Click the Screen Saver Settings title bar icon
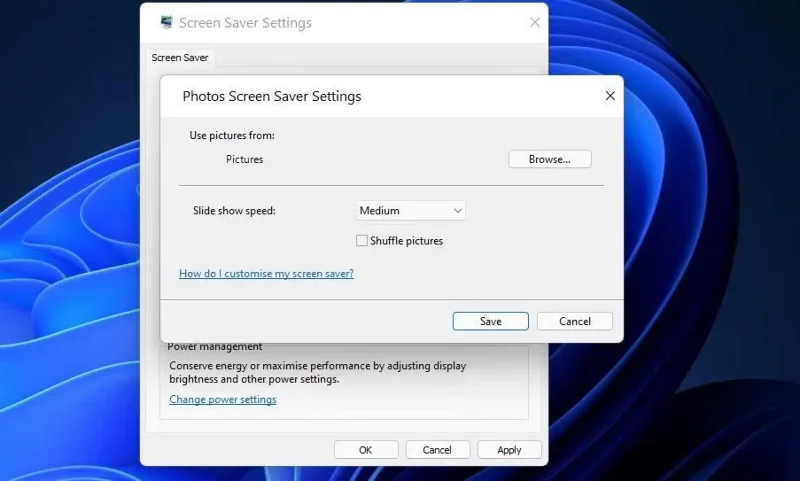The image size is (800, 481). click(x=166, y=22)
